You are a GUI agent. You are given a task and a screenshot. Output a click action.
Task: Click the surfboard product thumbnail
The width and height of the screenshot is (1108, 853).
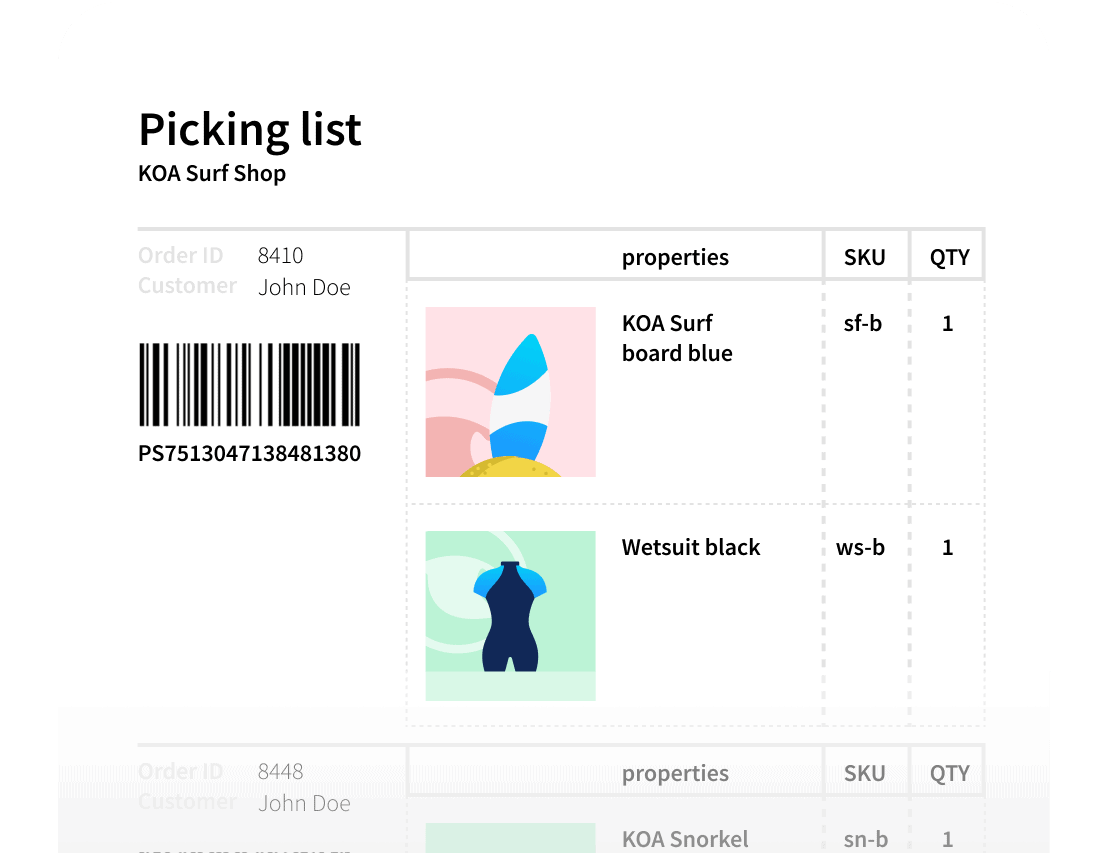pyautogui.click(x=510, y=391)
